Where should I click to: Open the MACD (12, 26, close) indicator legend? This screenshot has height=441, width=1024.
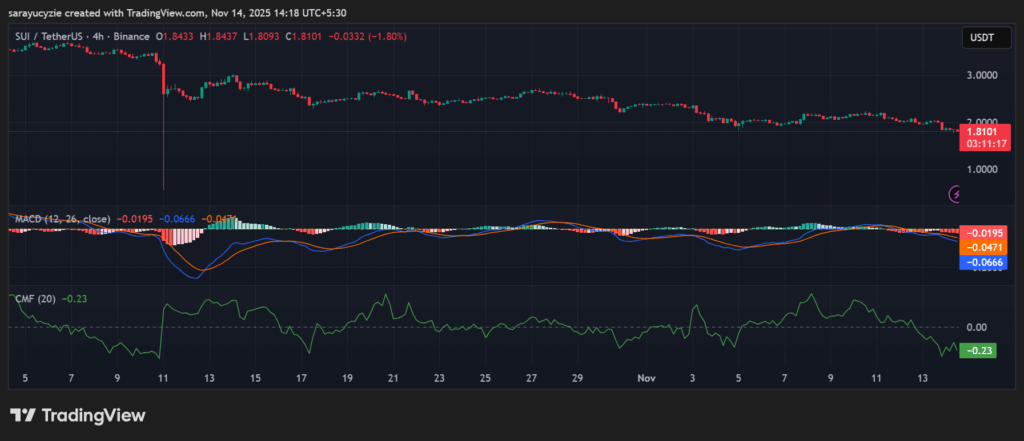point(60,218)
